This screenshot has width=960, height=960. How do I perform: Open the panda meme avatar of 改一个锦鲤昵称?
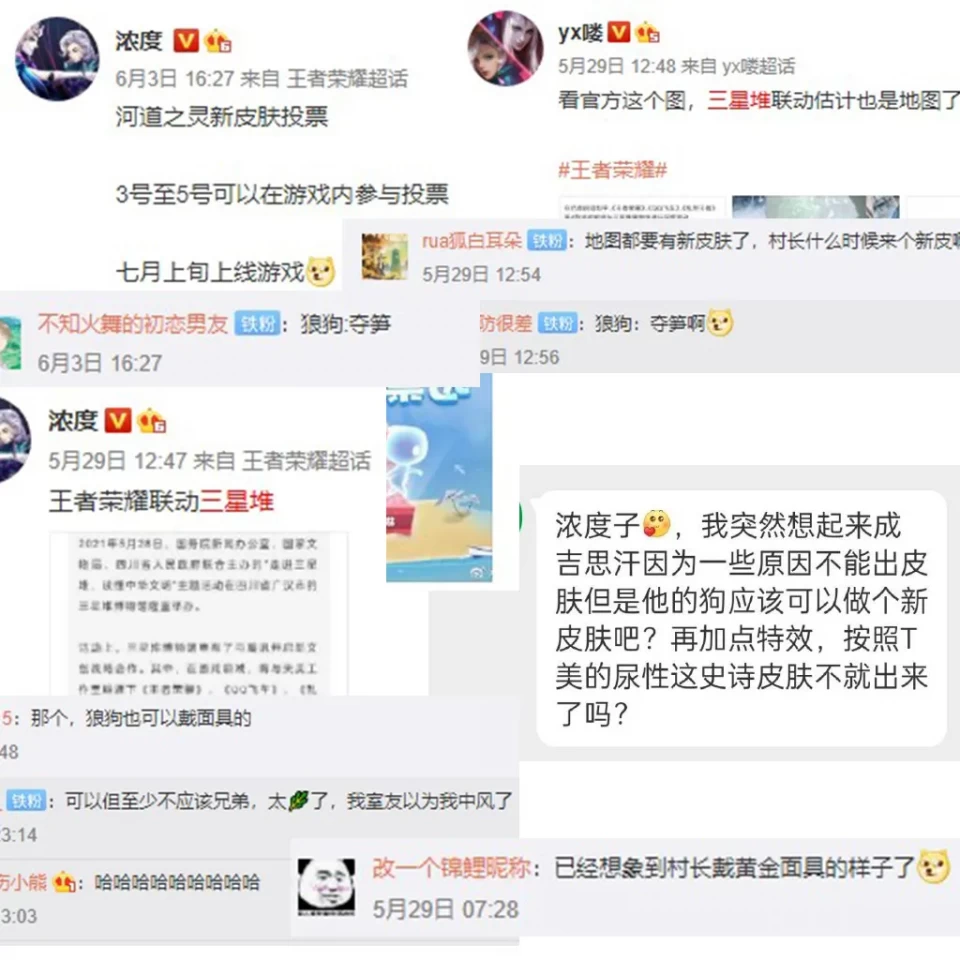(x=326, y=887)
